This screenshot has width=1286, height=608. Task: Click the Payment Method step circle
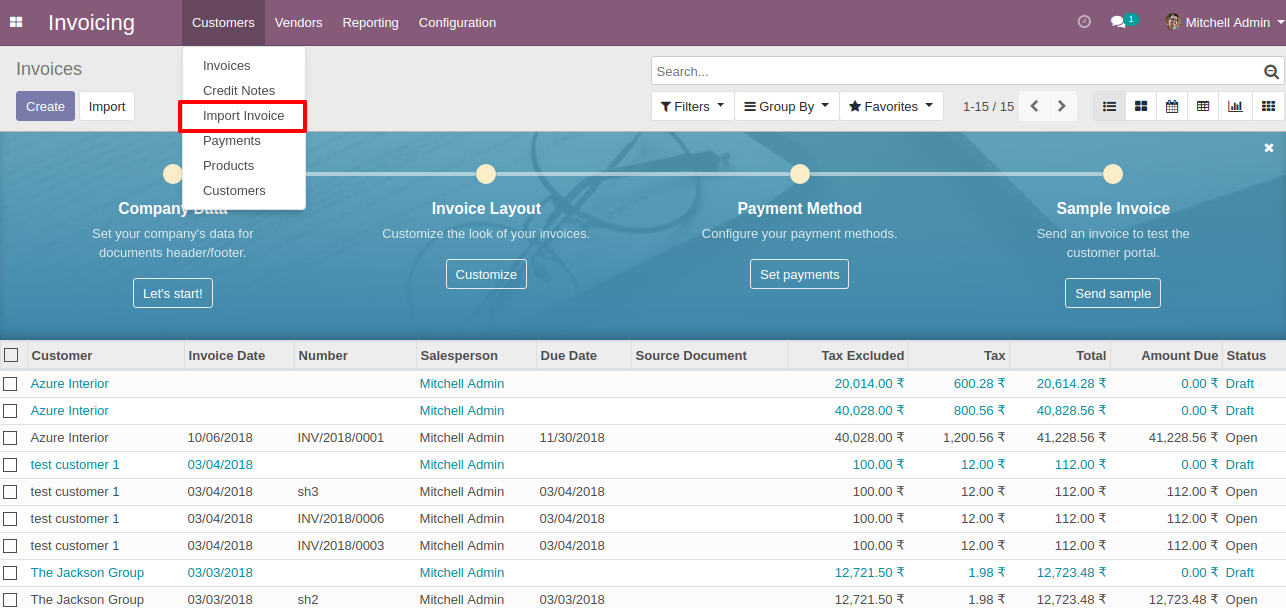(x=799, y=174)
